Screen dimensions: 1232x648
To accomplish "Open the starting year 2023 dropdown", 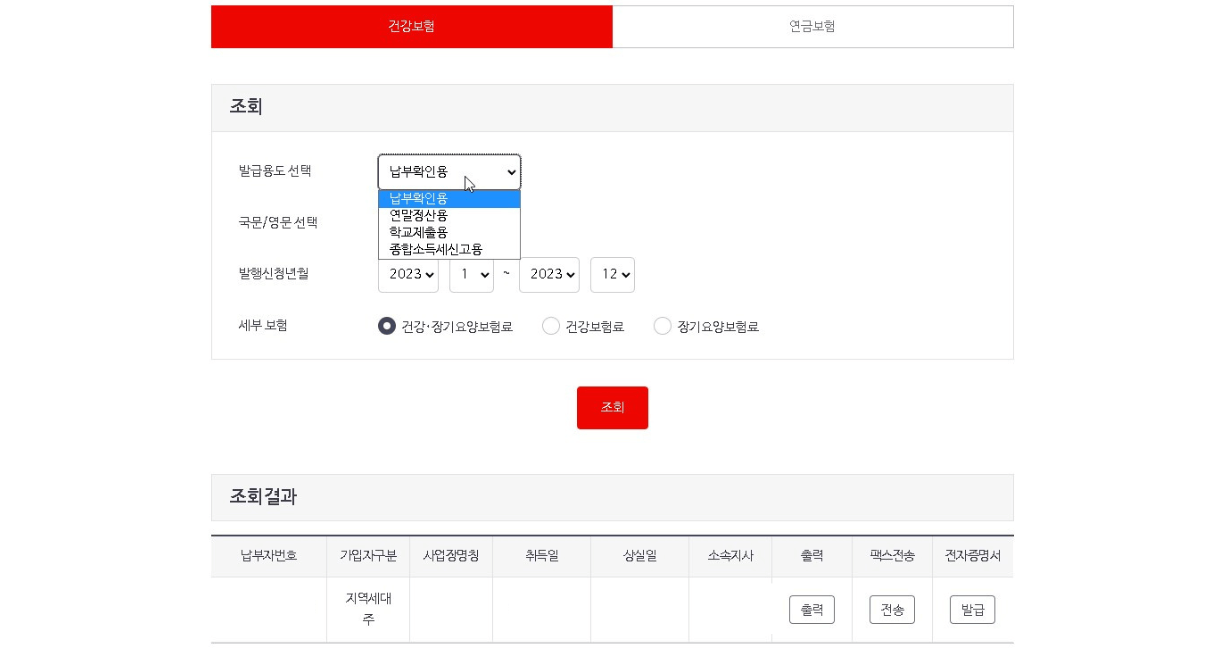I will (x=408, y=275).
